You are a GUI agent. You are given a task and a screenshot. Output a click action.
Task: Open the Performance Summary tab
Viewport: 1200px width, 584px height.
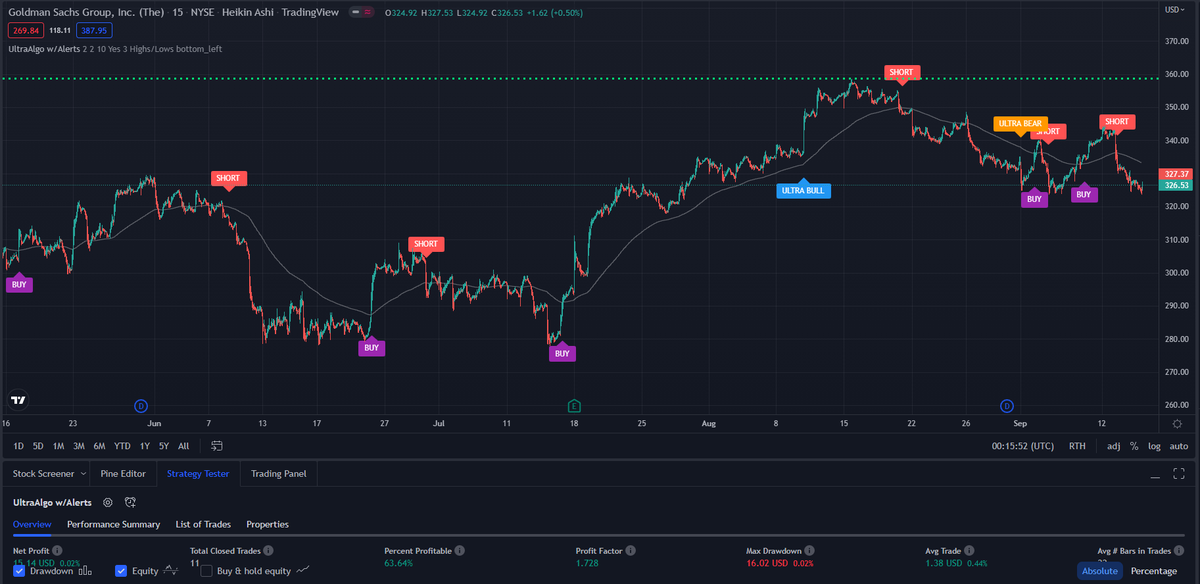click(113, 524)
